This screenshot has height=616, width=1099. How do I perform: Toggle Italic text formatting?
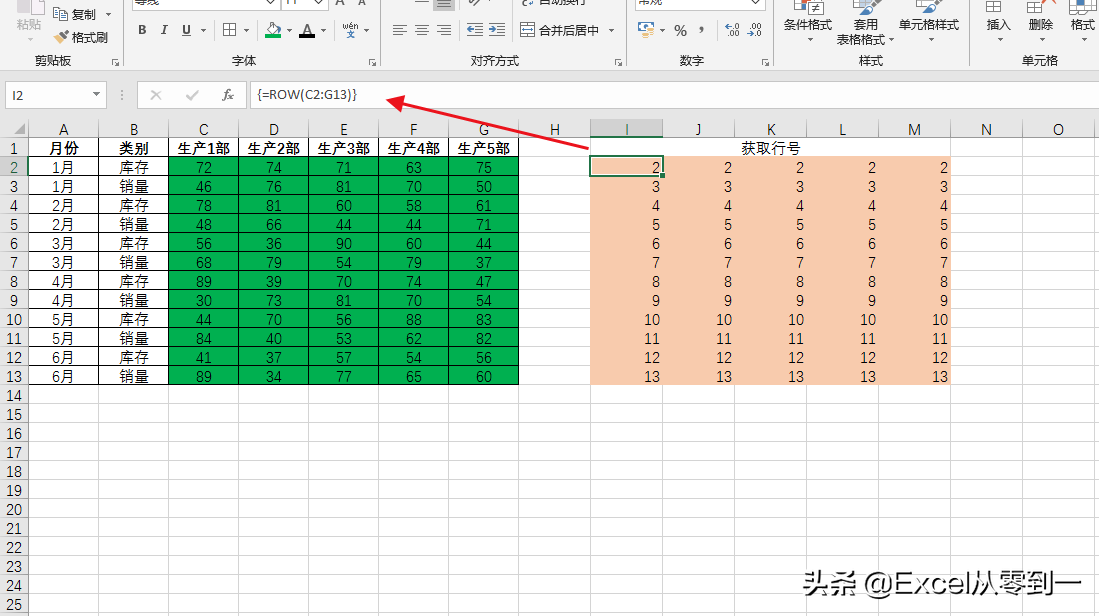tap(164, 30)
